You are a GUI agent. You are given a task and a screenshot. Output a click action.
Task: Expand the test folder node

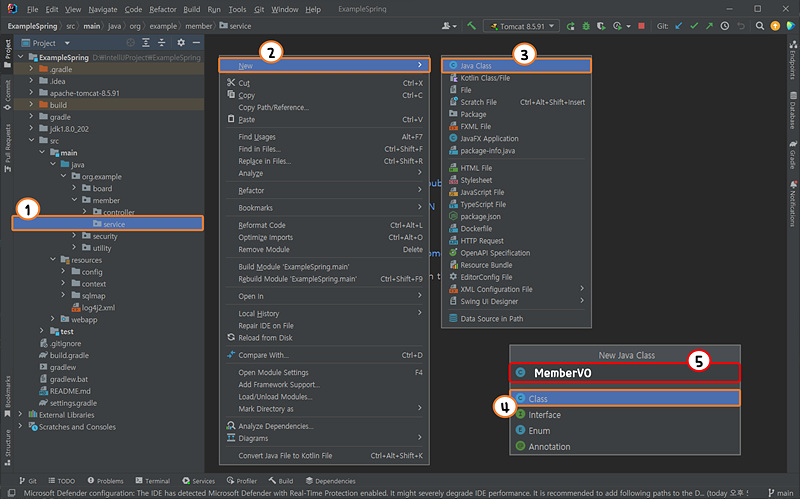click(42, 331)
